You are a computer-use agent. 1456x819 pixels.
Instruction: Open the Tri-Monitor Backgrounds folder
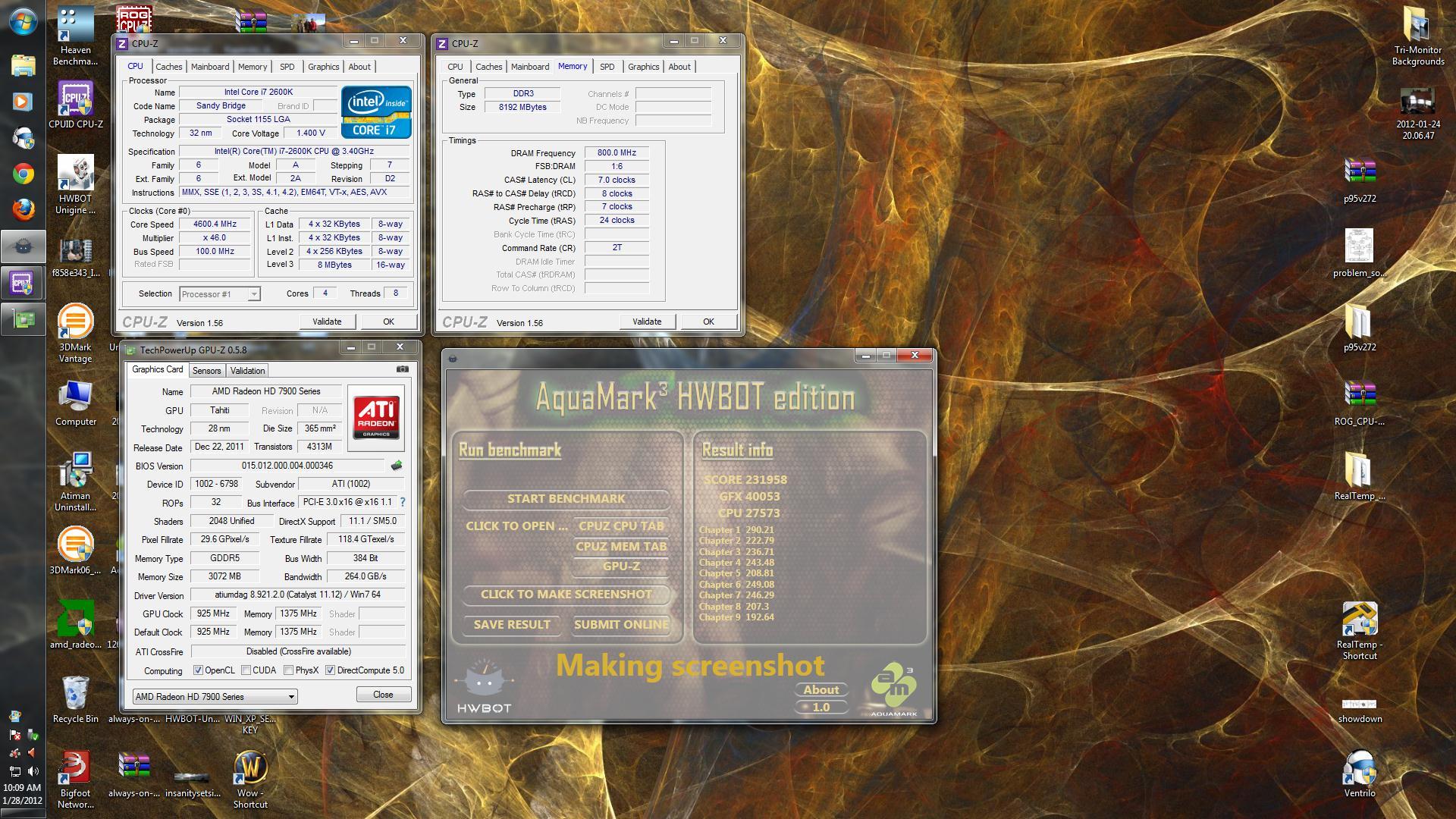coord(1417,36)
